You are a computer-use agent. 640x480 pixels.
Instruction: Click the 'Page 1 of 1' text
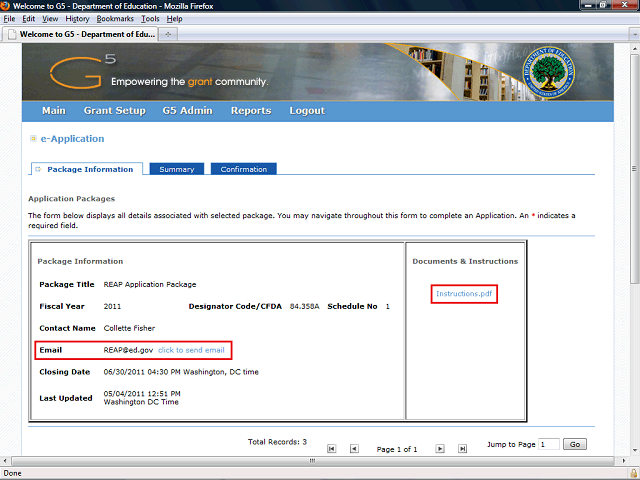(397, 449)
